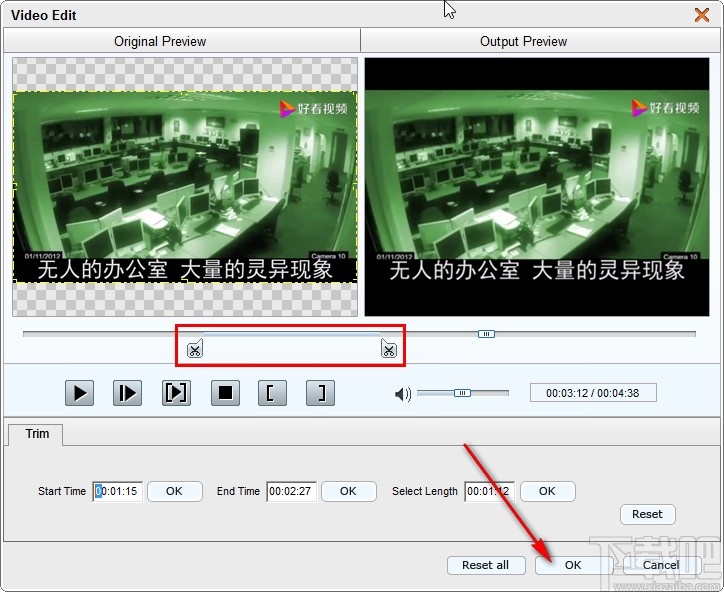
Task: Confirm edits with the bottom OK button
Action: 573,565
